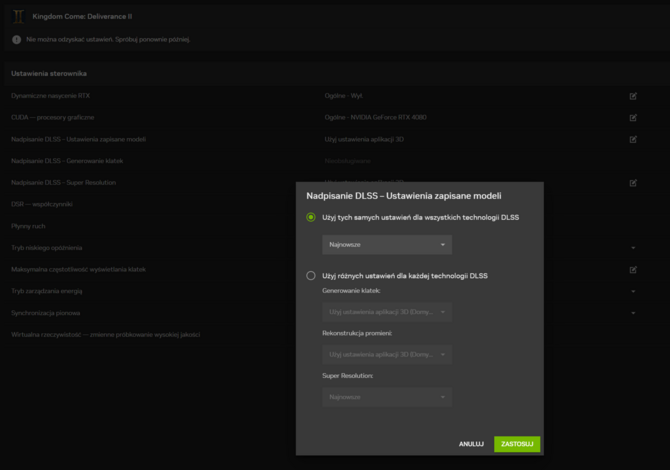Click the Ogólne - Wył. value
Screen dimensions: 670x470
click(x=344, y=96)
